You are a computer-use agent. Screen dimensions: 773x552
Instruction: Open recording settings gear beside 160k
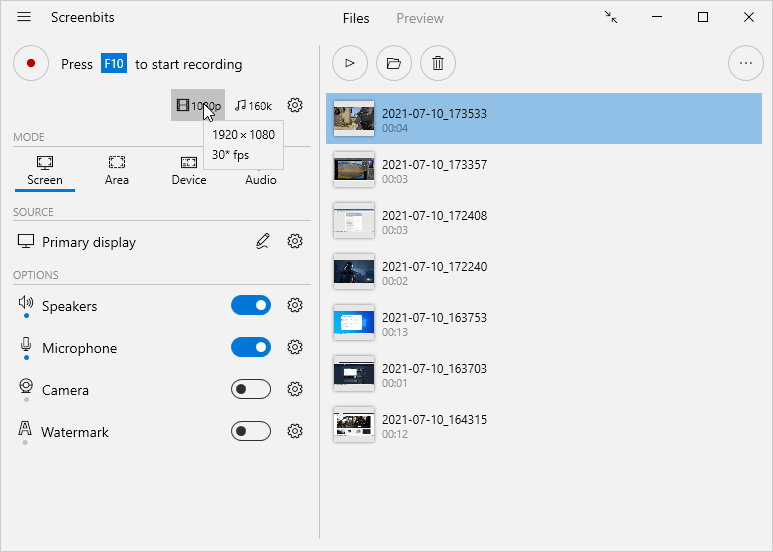pos(295,105)
